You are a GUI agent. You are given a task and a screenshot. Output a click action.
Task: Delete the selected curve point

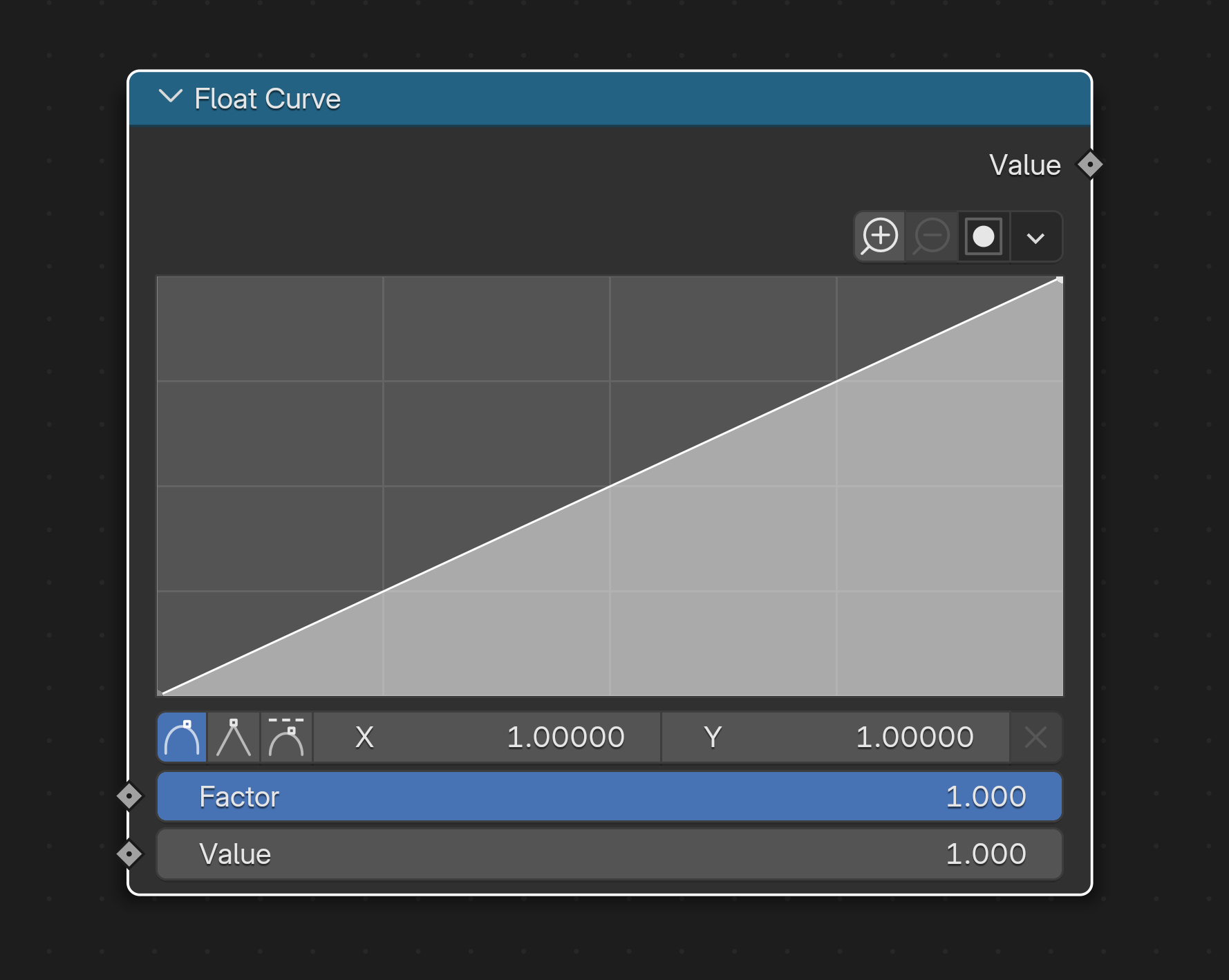(x=1035, y=737)
